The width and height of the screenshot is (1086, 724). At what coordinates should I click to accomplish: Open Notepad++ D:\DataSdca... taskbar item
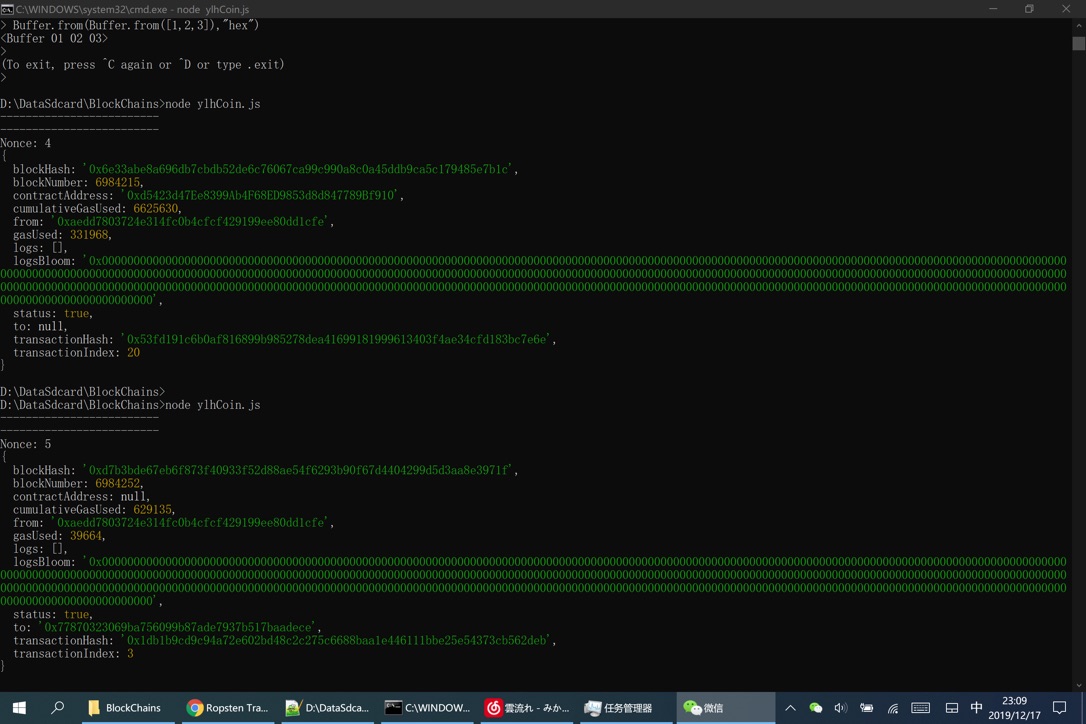tap(326, 707)
